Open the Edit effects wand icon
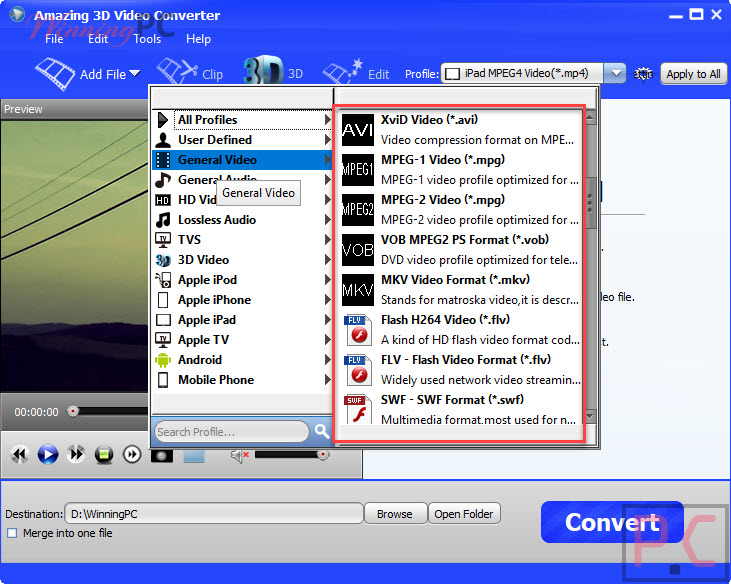Screen dimensions: 731x584 click(x=343, y=72)
